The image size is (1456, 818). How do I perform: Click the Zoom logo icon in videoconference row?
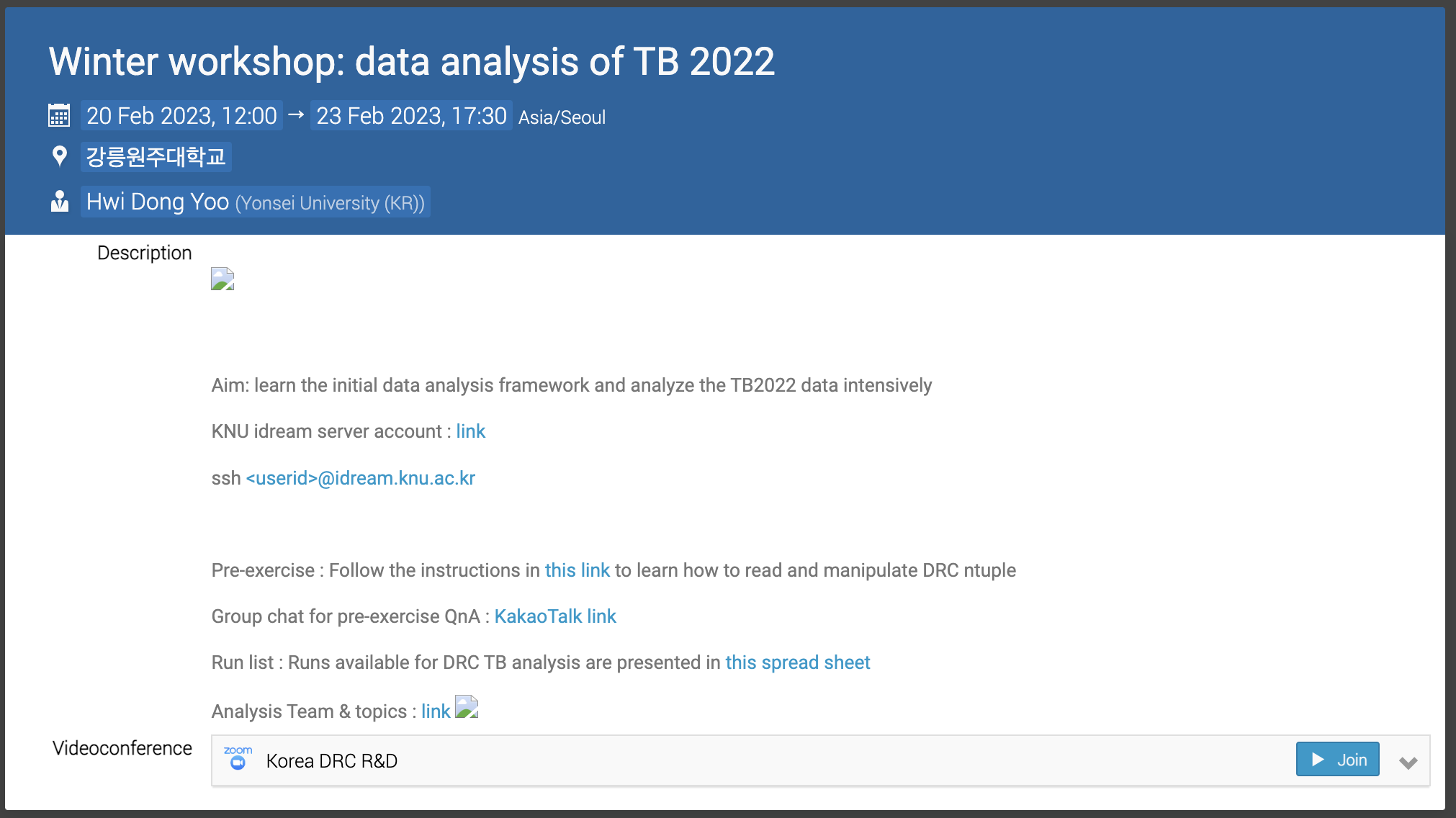(238, 759)
